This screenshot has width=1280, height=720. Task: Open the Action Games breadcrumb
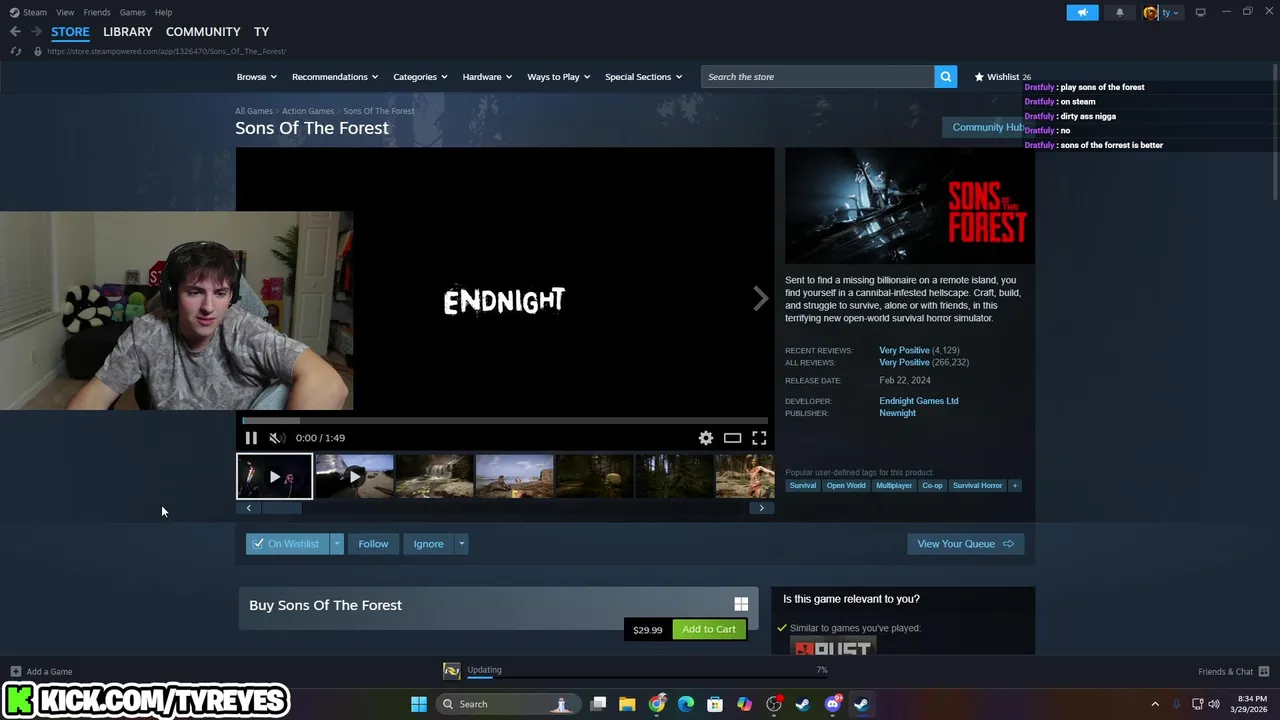click(308, 111)
